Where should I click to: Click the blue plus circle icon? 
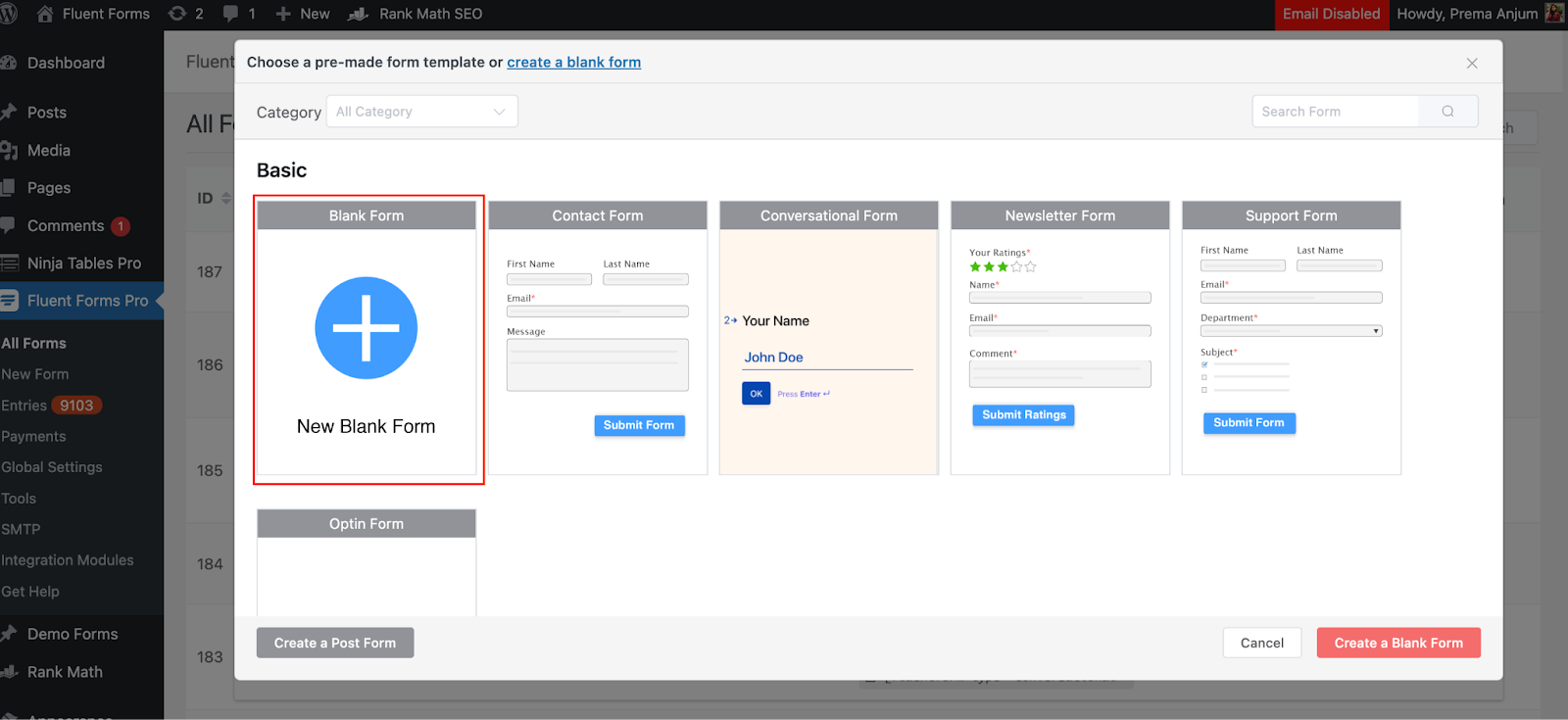pyautogui.click(x=367, y=328)
